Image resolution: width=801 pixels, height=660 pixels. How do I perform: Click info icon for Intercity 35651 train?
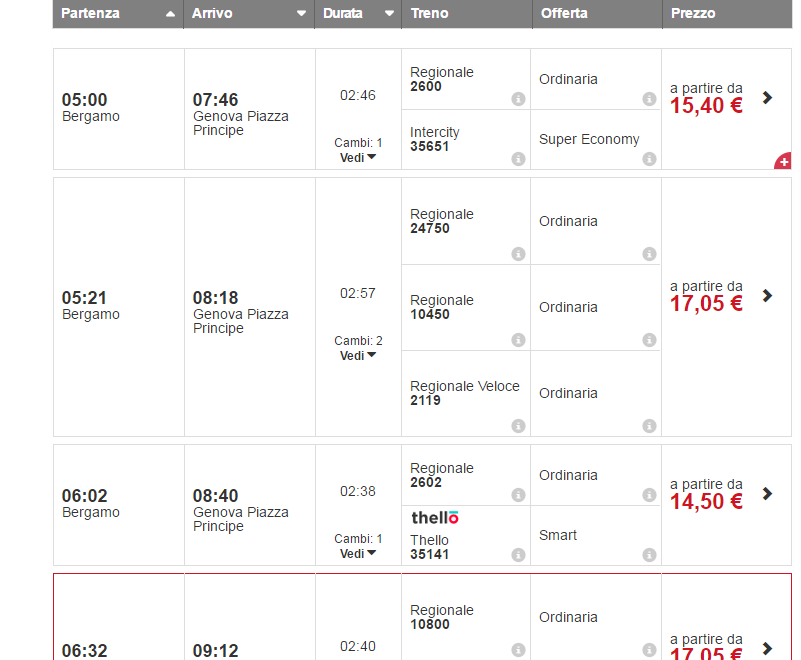tap(518, 159)
